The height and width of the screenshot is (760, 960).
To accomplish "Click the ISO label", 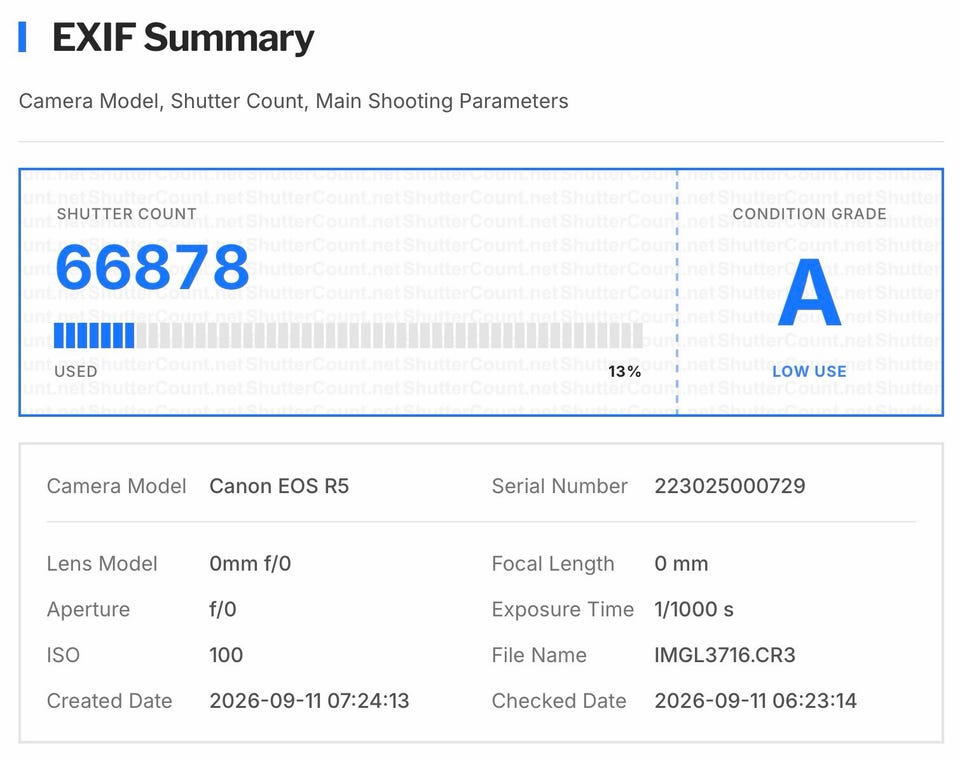I will [63, 655].
